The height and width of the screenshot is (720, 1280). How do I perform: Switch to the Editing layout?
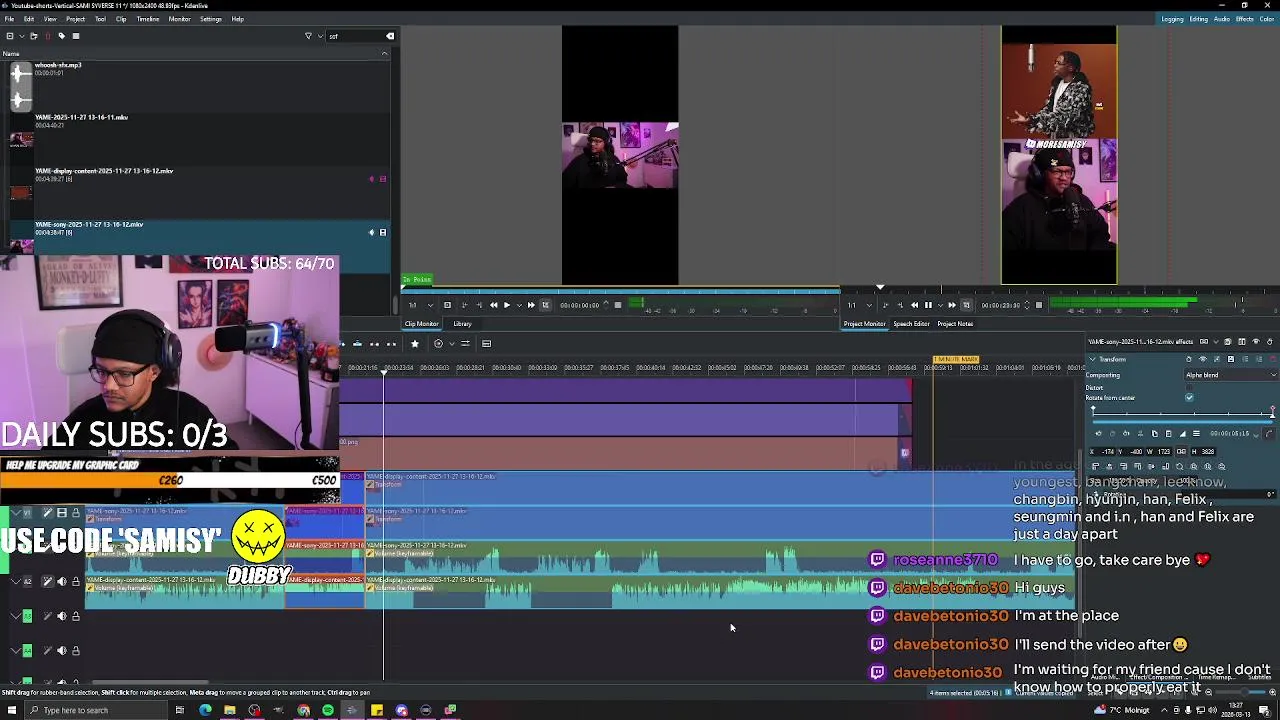pyautogui.click(x=1198, y=19)
